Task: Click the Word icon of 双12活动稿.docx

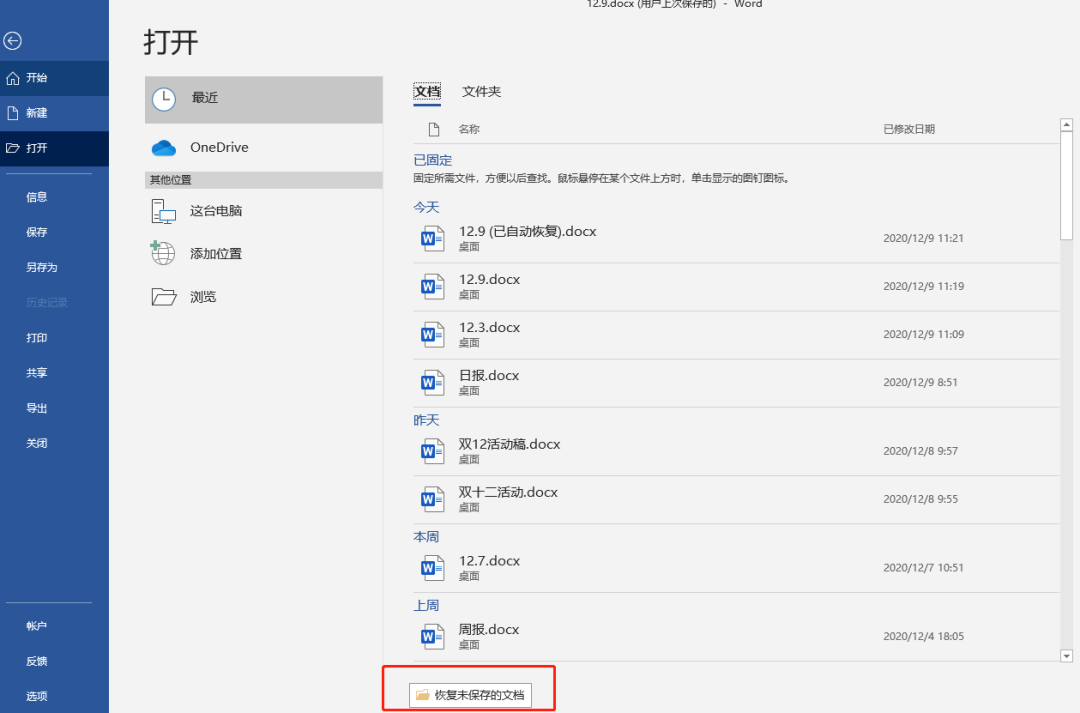Action: tap(433, 451)
